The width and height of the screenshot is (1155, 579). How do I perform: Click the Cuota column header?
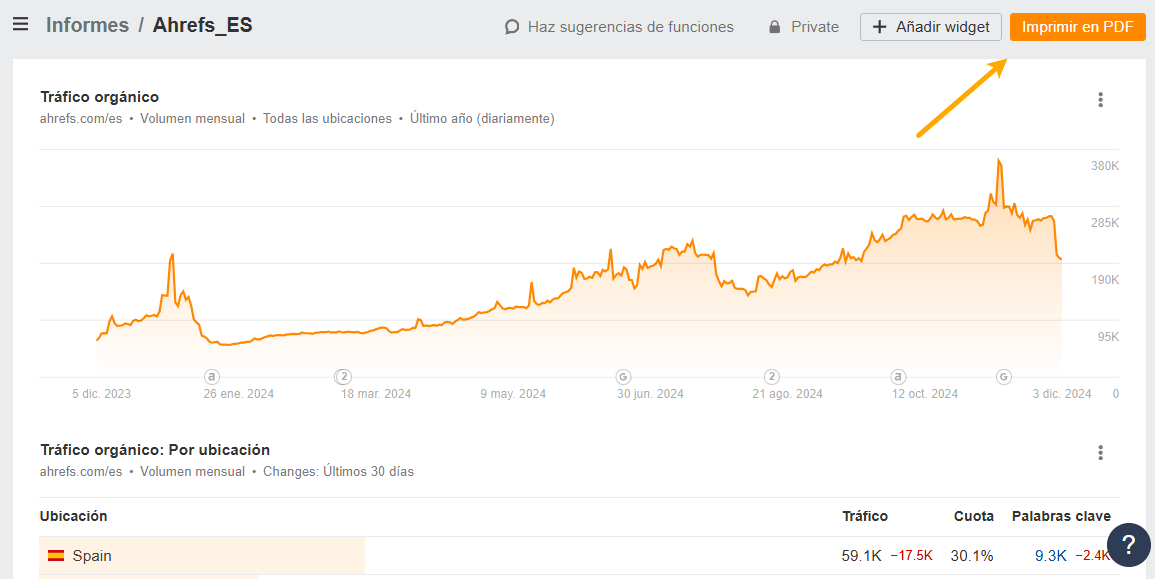point(974,516)
